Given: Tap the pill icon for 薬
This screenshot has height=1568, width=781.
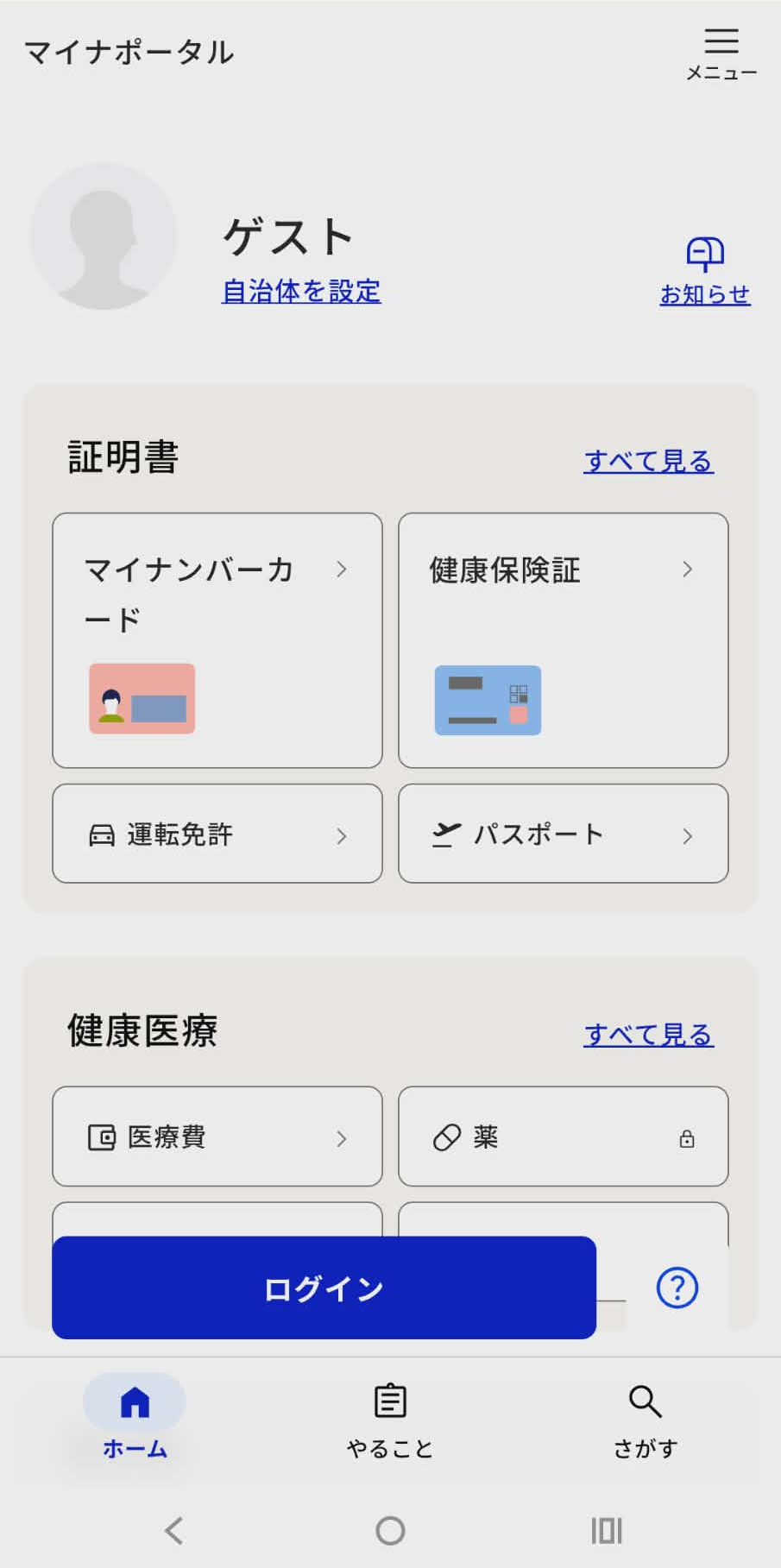Looking at the screenshot, I should [x=446, y=1137].
